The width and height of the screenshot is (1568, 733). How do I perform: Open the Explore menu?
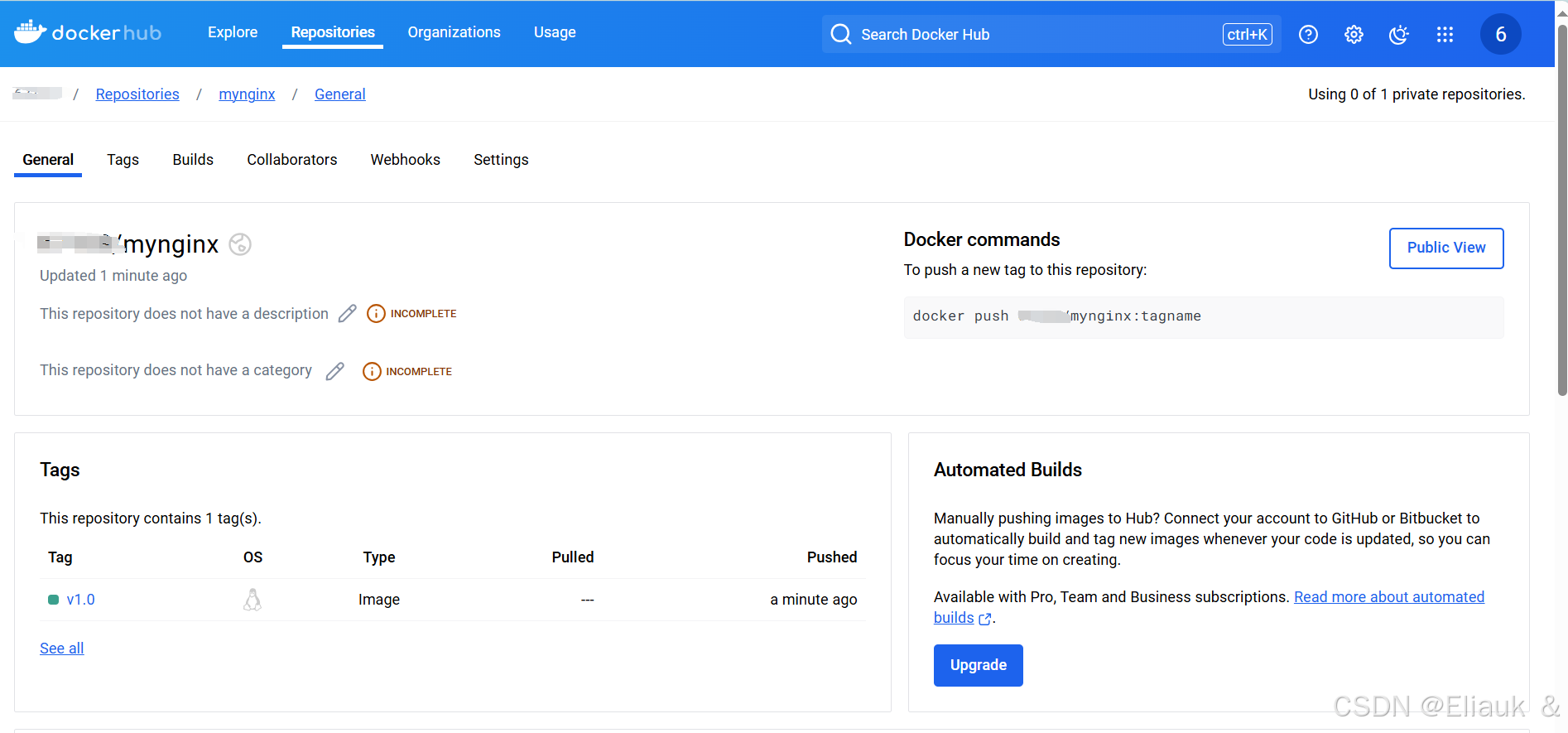[x=233, y=32]
